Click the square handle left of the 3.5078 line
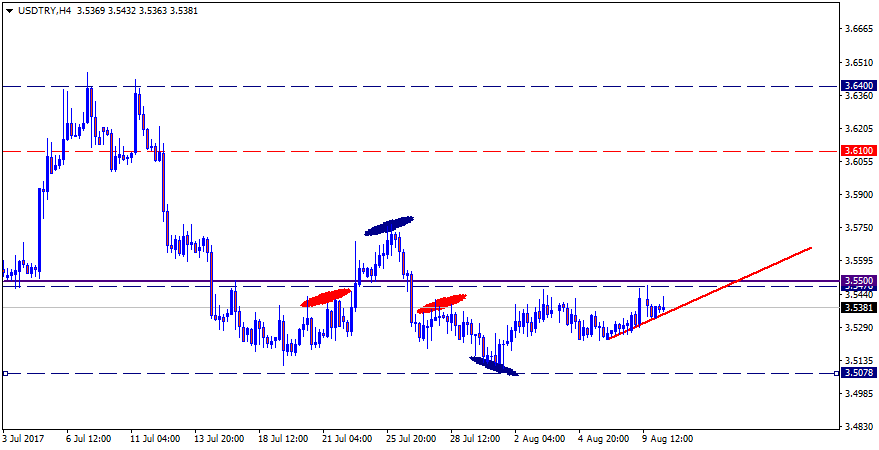 [5, 373]
